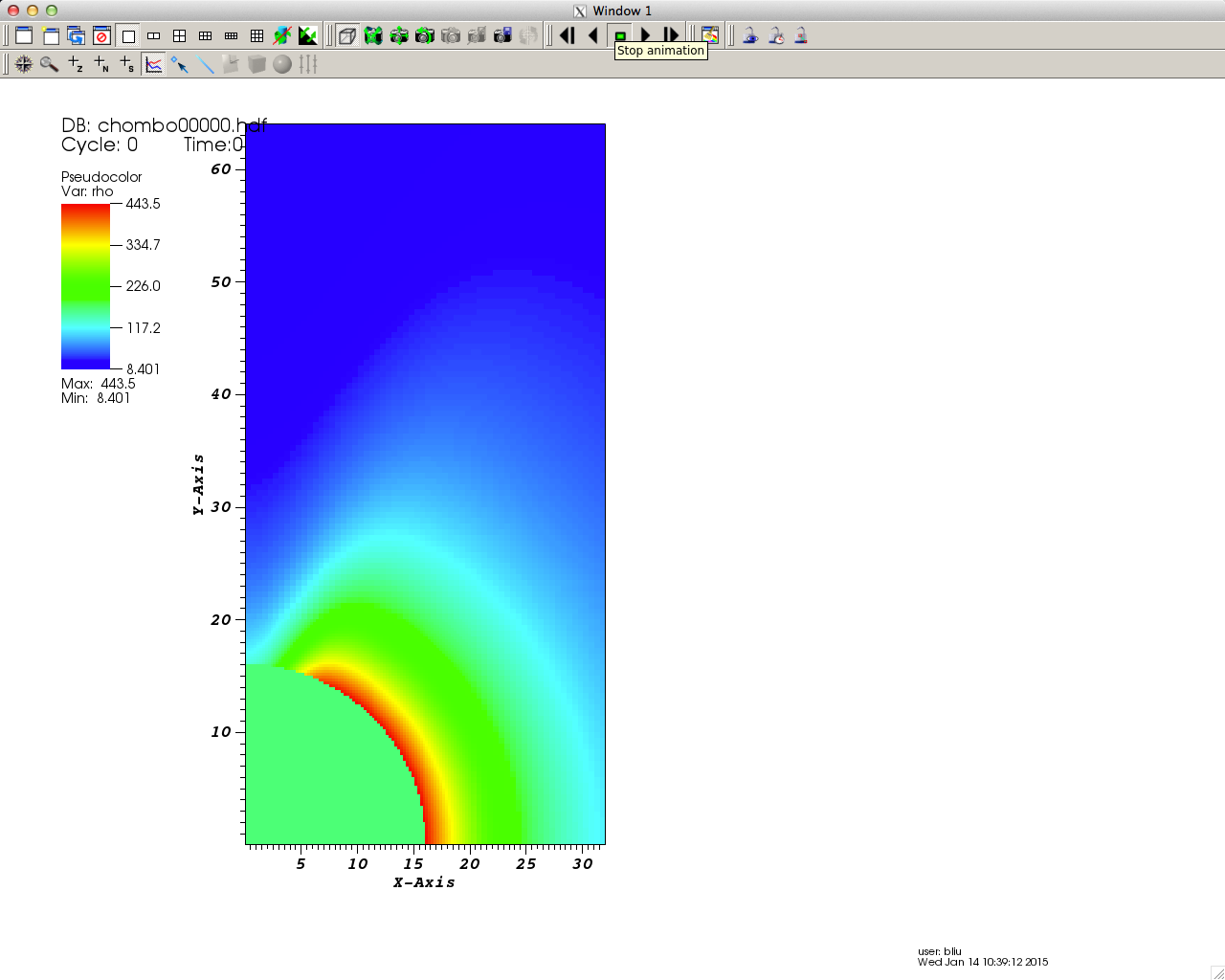Click the 'Cycle: 0' text
The width and height of the screenshot is (1225, 980).
point(100,145)
